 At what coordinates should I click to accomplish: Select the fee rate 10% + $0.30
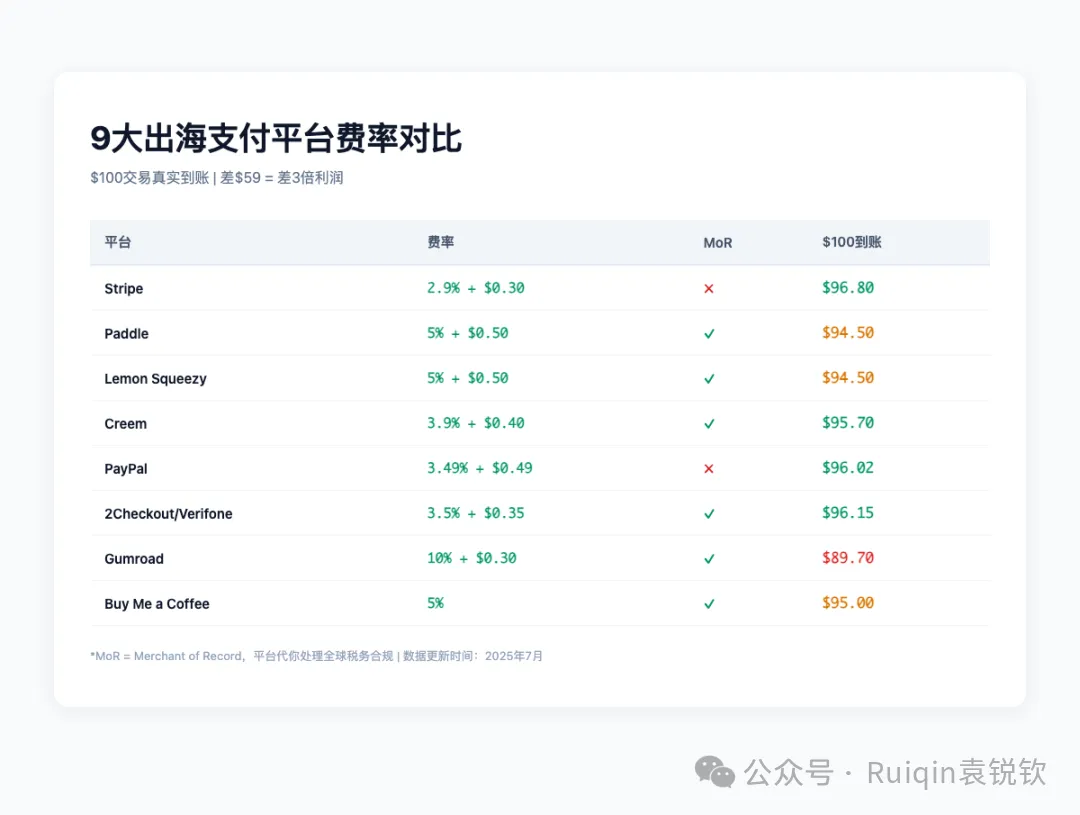pos(472,558)
